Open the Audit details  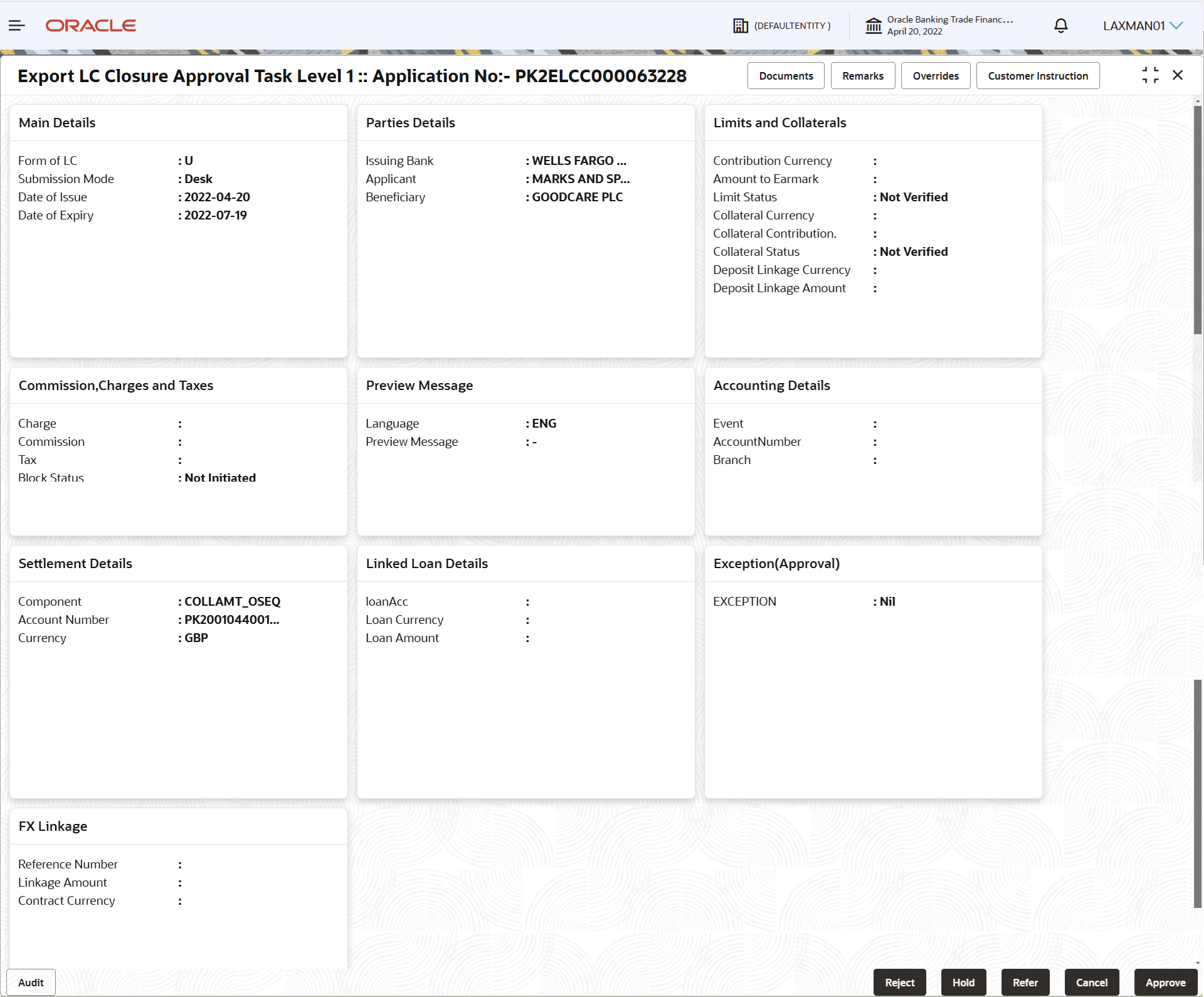(x=30, y=982)
